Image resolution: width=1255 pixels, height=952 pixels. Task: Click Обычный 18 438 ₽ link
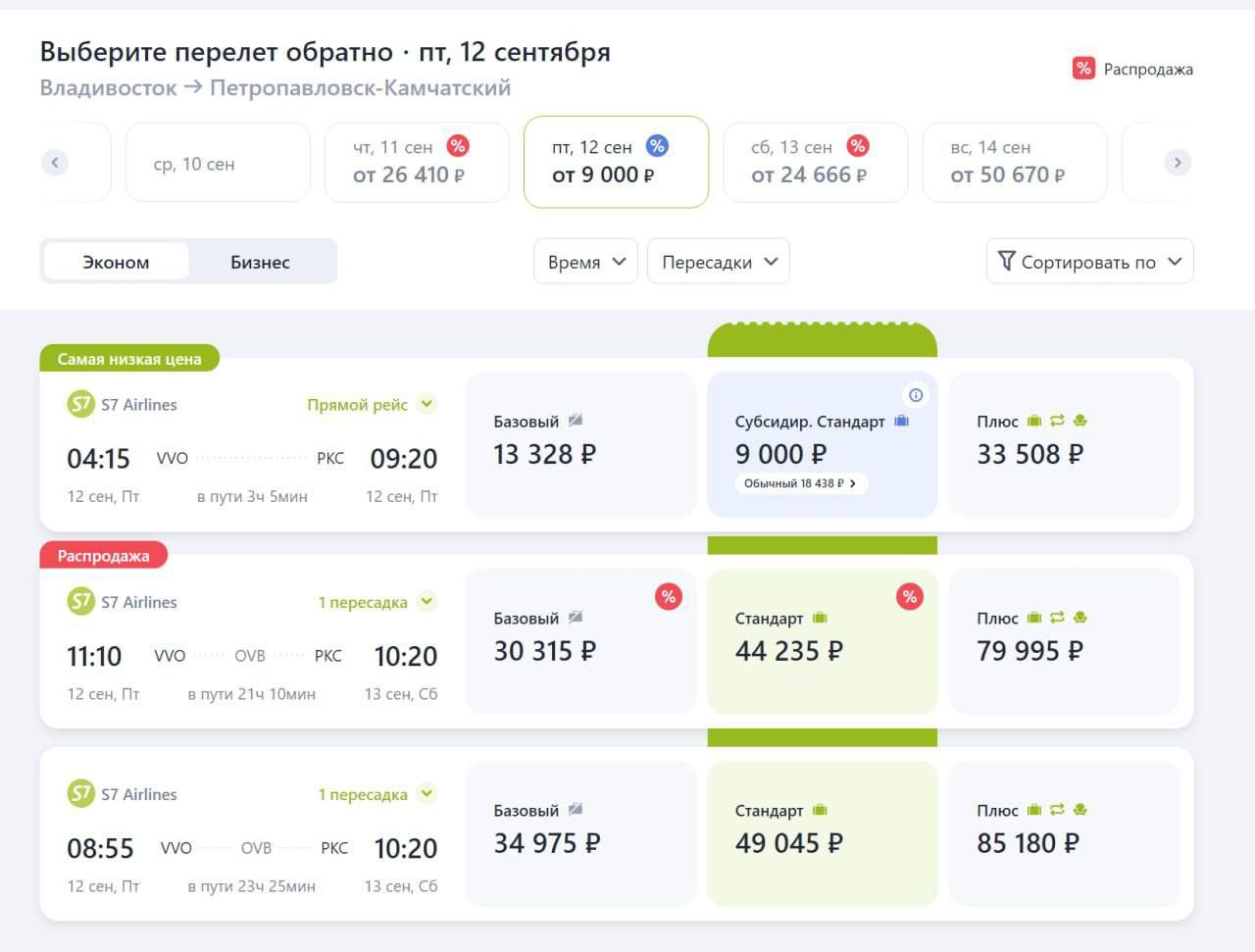pos(801,483)
